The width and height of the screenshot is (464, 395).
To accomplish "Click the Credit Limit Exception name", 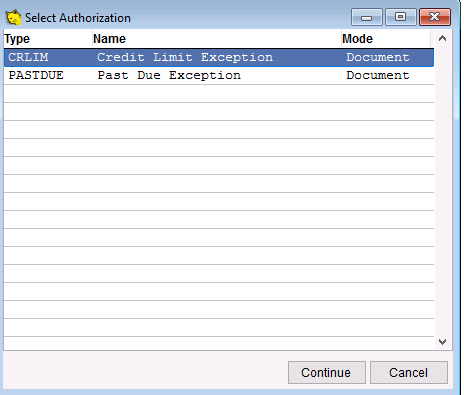I will tap(185, 57).
